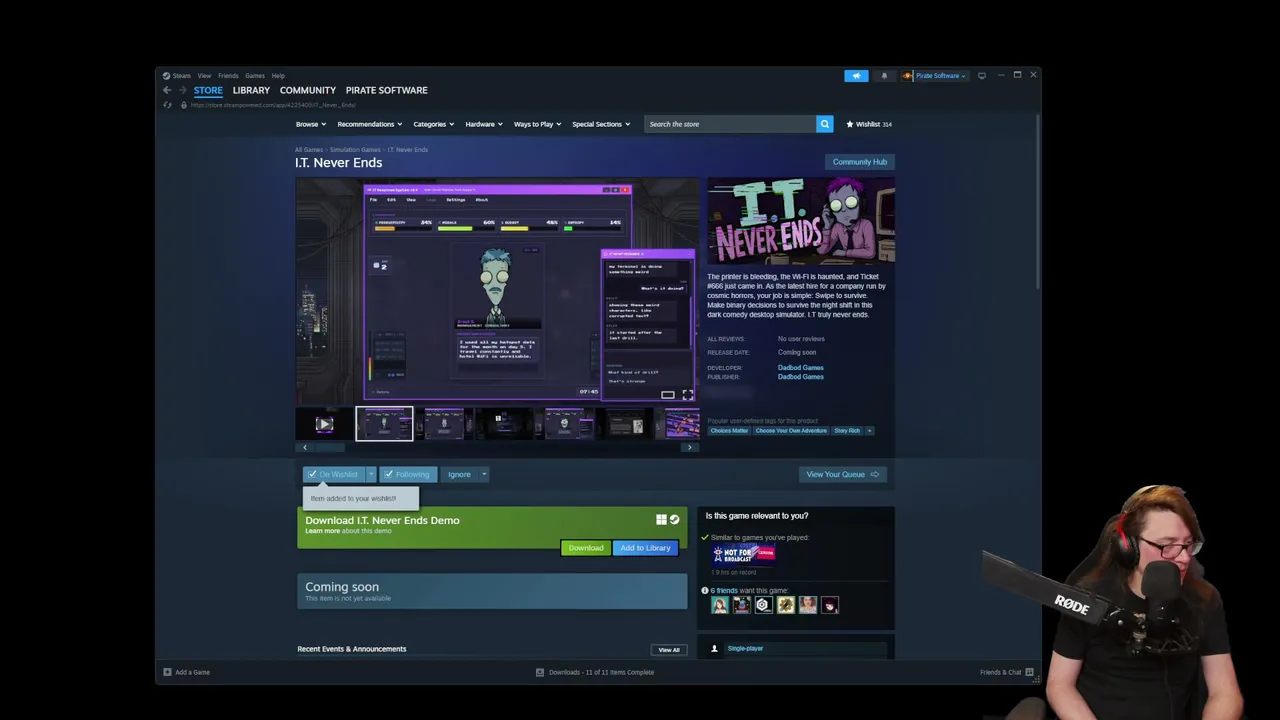Click the Single-player feature link
The width and height of the screenshot is (1280, 720).
(745, 649)
